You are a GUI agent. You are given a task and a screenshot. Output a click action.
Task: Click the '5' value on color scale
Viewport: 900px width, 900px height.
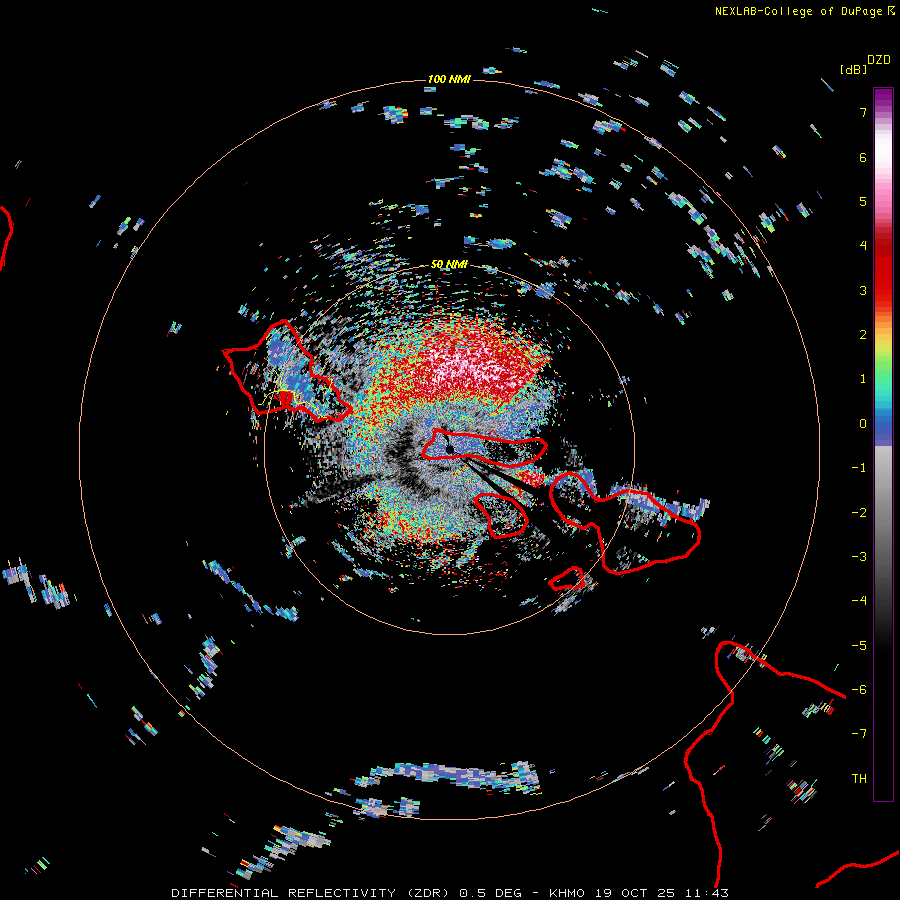[863, 201]
